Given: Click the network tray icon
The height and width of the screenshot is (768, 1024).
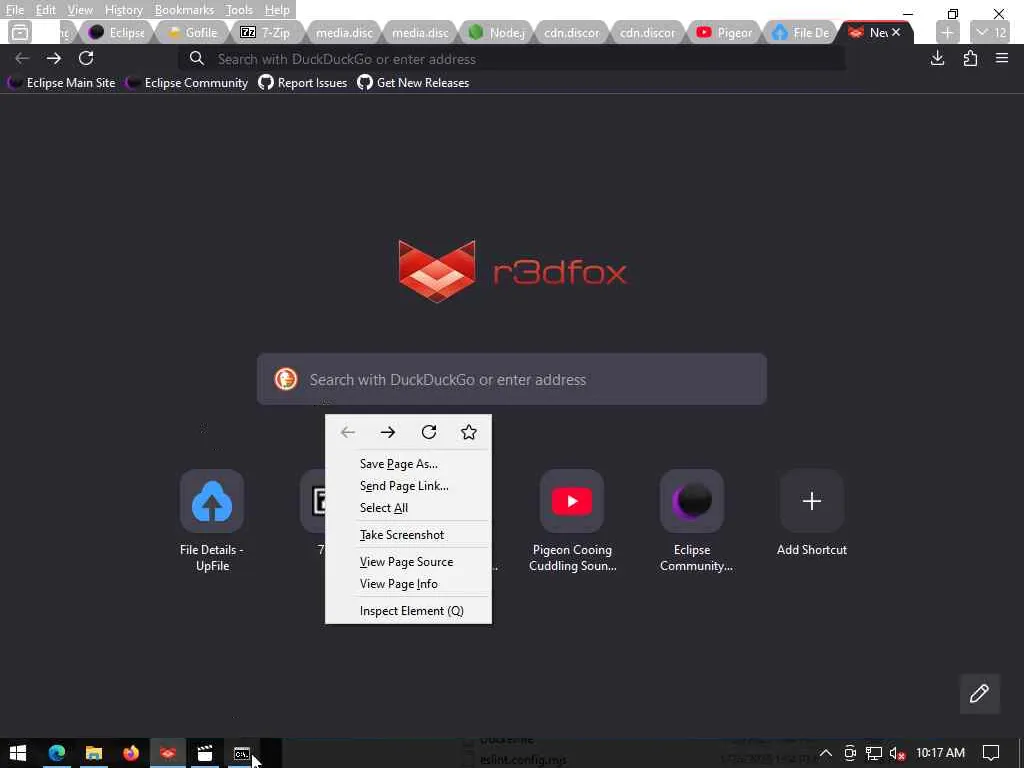Looking at the screenshot, I should pos(874,753).
